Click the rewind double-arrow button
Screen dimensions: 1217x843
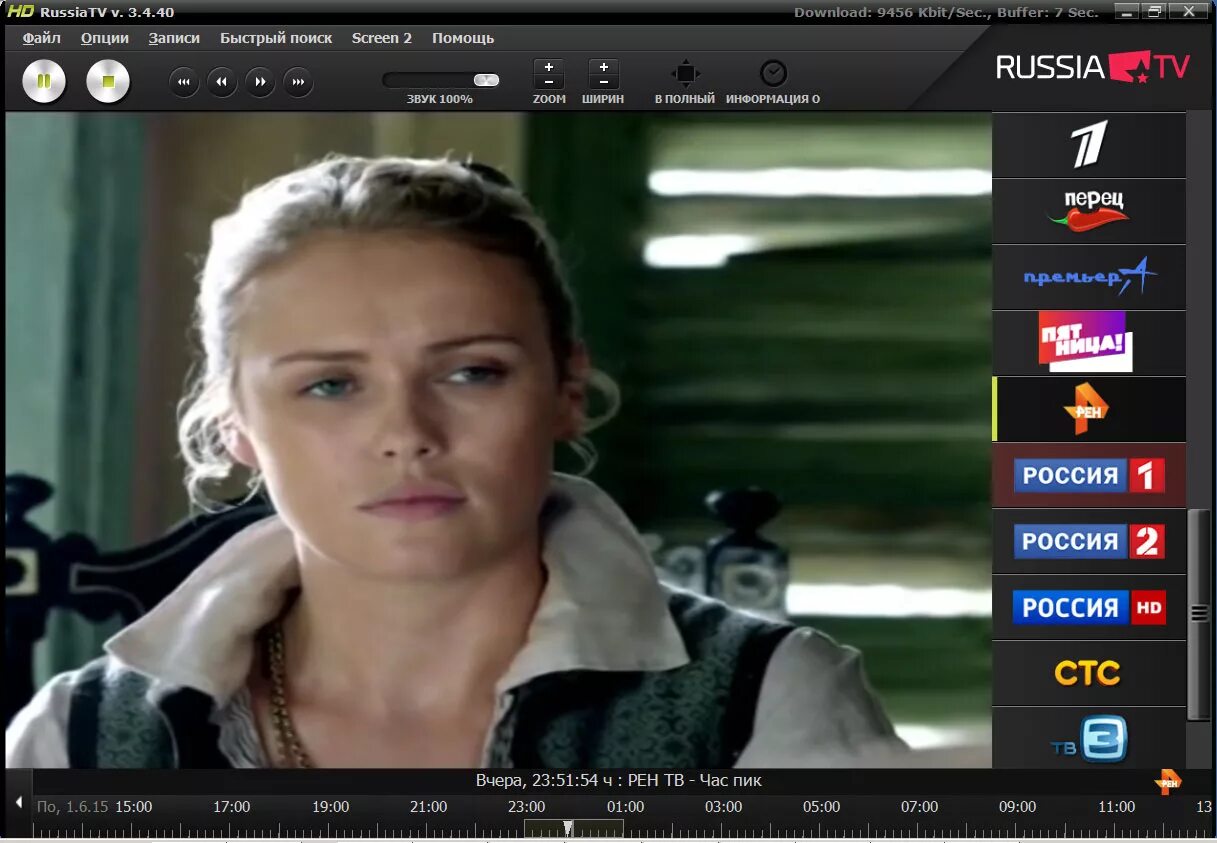tap(222, 82)
